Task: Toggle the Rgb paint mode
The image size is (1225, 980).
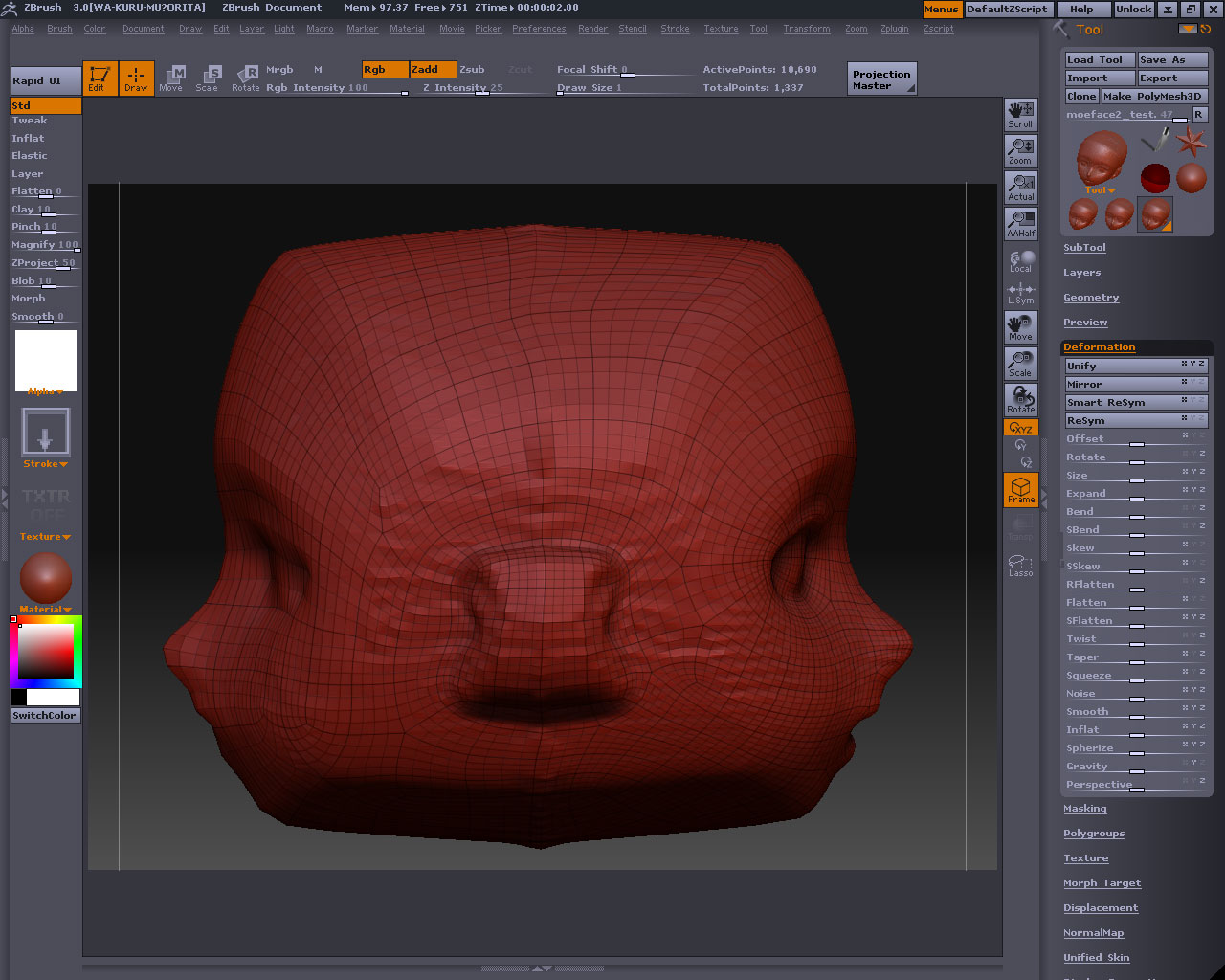Action: click(385, 69)
